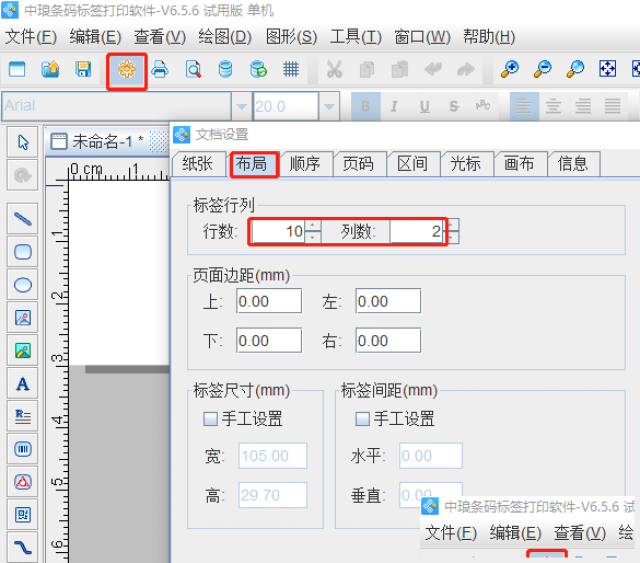Viewport: 640px width, 563px height.
Task: Select the rounded rectangle tool
Action: tap(23, 252)
